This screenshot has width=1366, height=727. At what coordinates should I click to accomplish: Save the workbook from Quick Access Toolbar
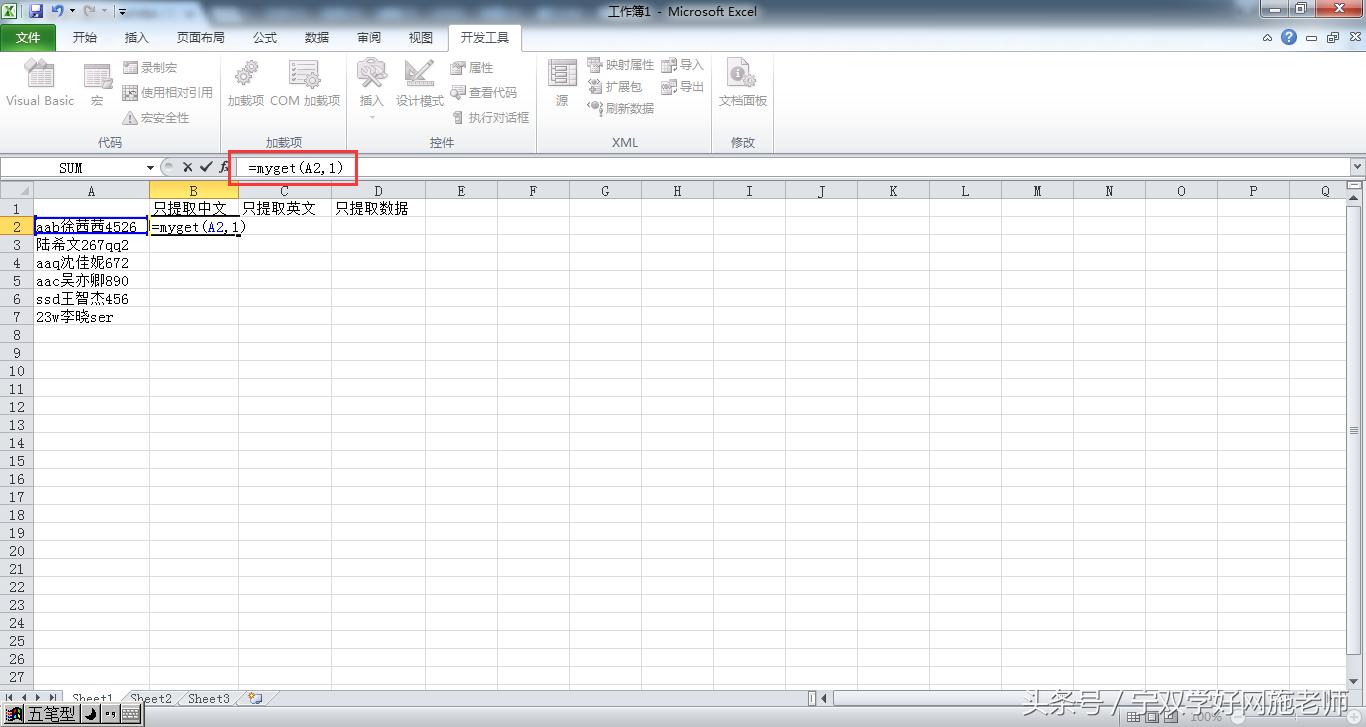[36, 11]
